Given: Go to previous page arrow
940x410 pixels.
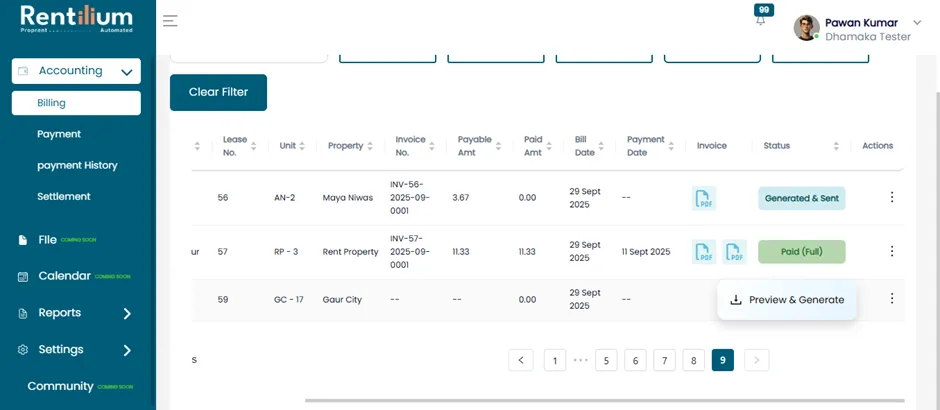Looking at the screenshot, I should point(521,360).
